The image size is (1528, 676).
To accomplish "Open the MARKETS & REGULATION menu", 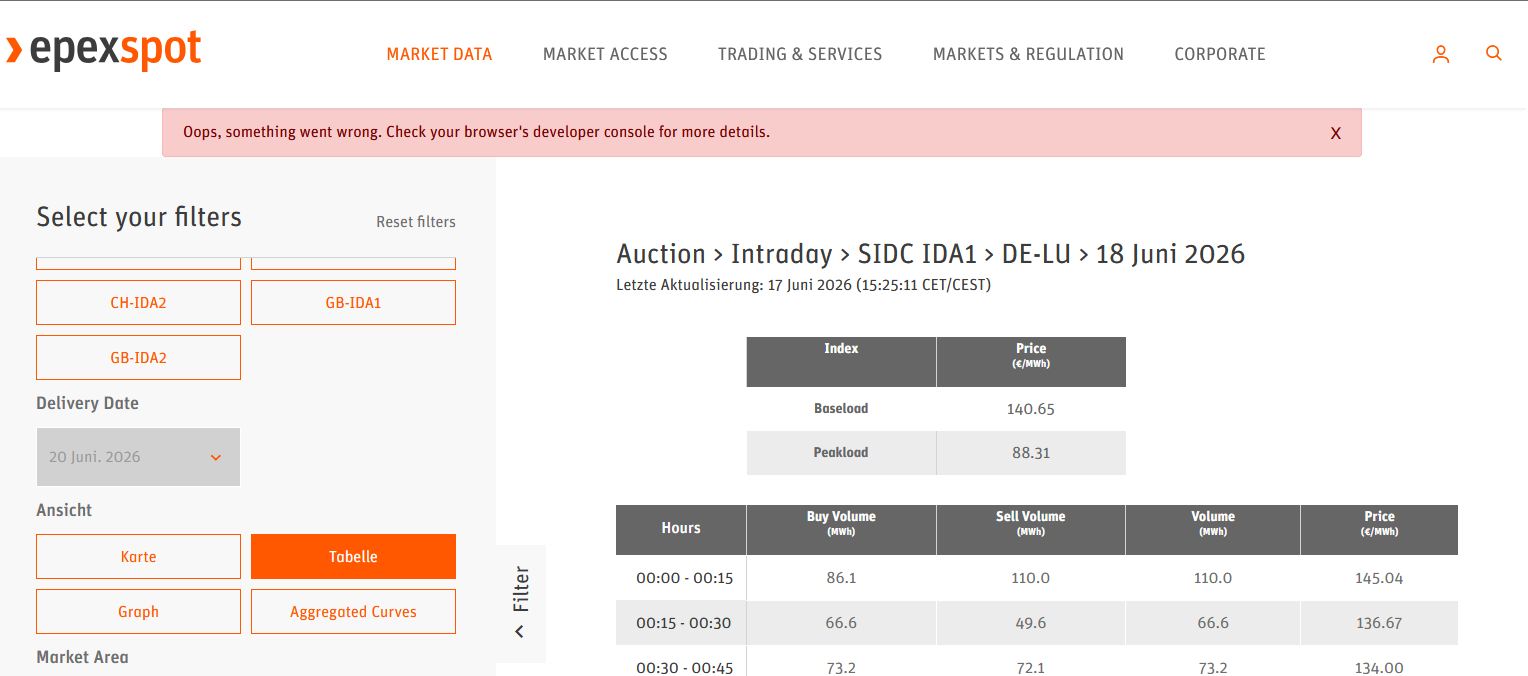I will click(x=1028, y=54).
